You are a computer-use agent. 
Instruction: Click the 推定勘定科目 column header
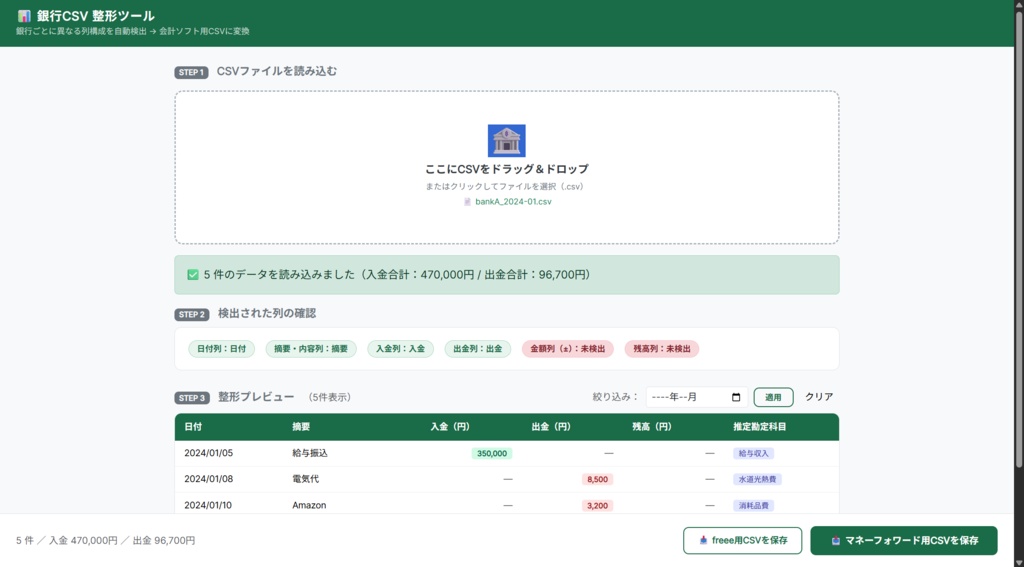[760, 427]
